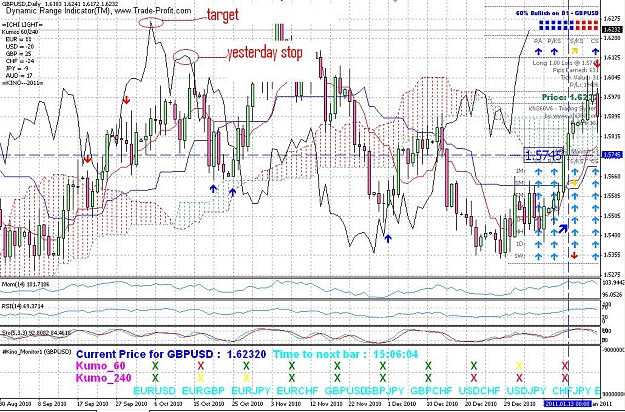Click the 'EURCHF' pair label
The width and height of the screenshot is (625, 412).
297,390
